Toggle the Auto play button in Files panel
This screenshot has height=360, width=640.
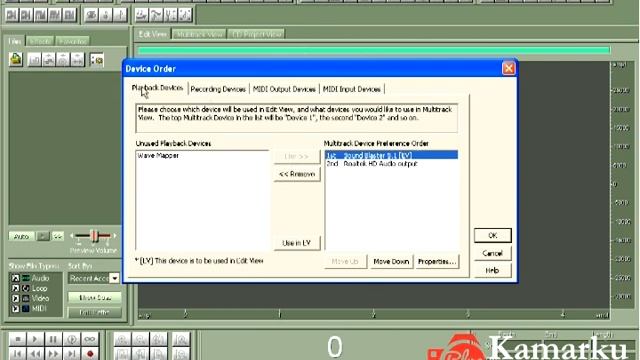pyautogui.click(x=21, y=236)
